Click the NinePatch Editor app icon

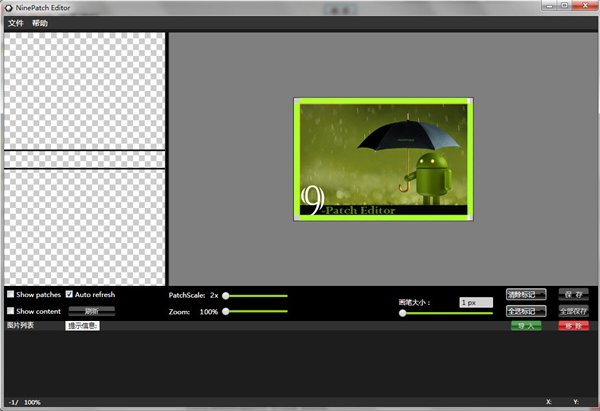pyautogui.click(x=8, y=8)
